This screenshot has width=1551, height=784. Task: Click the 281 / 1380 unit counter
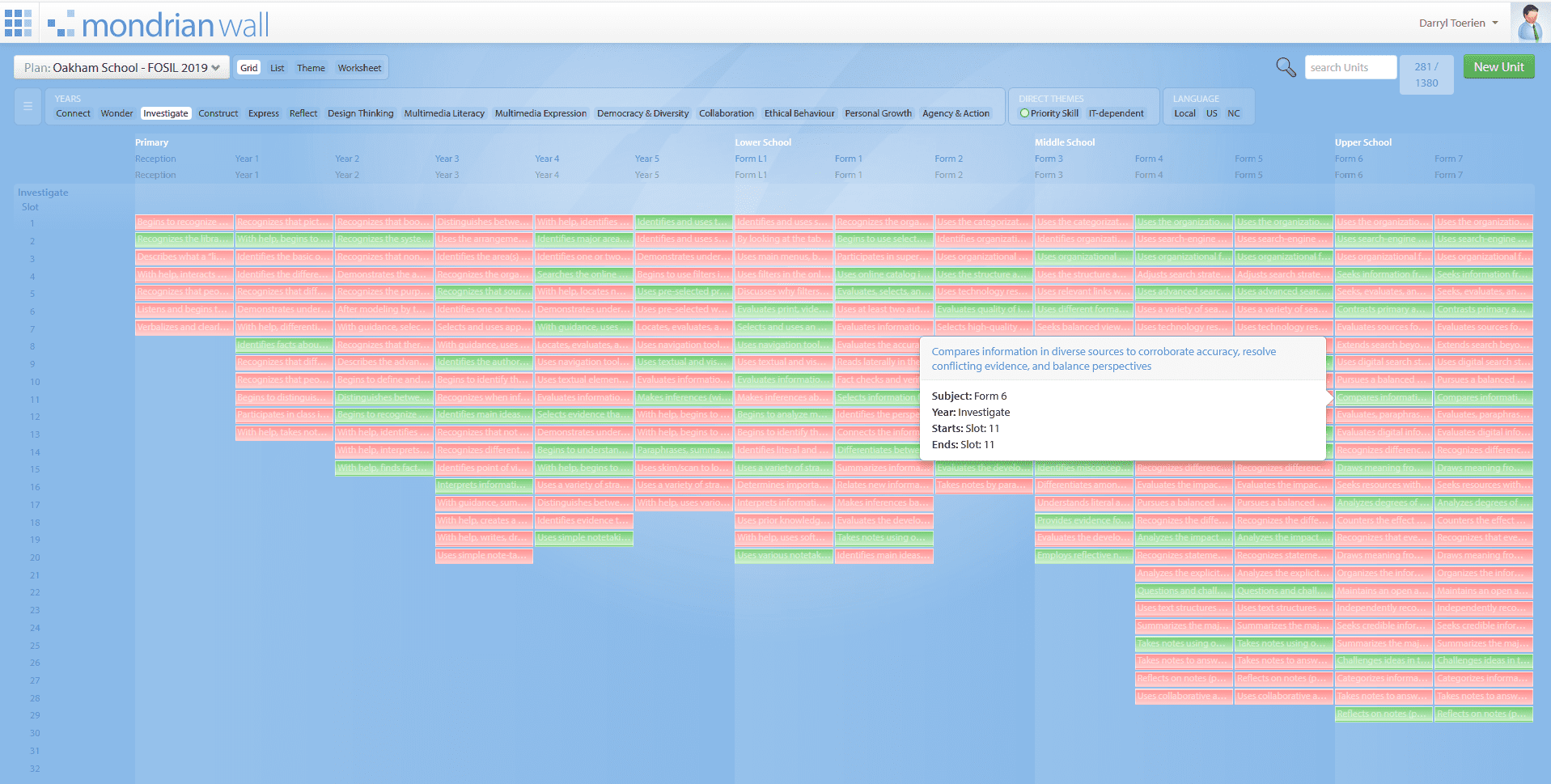1426,74
